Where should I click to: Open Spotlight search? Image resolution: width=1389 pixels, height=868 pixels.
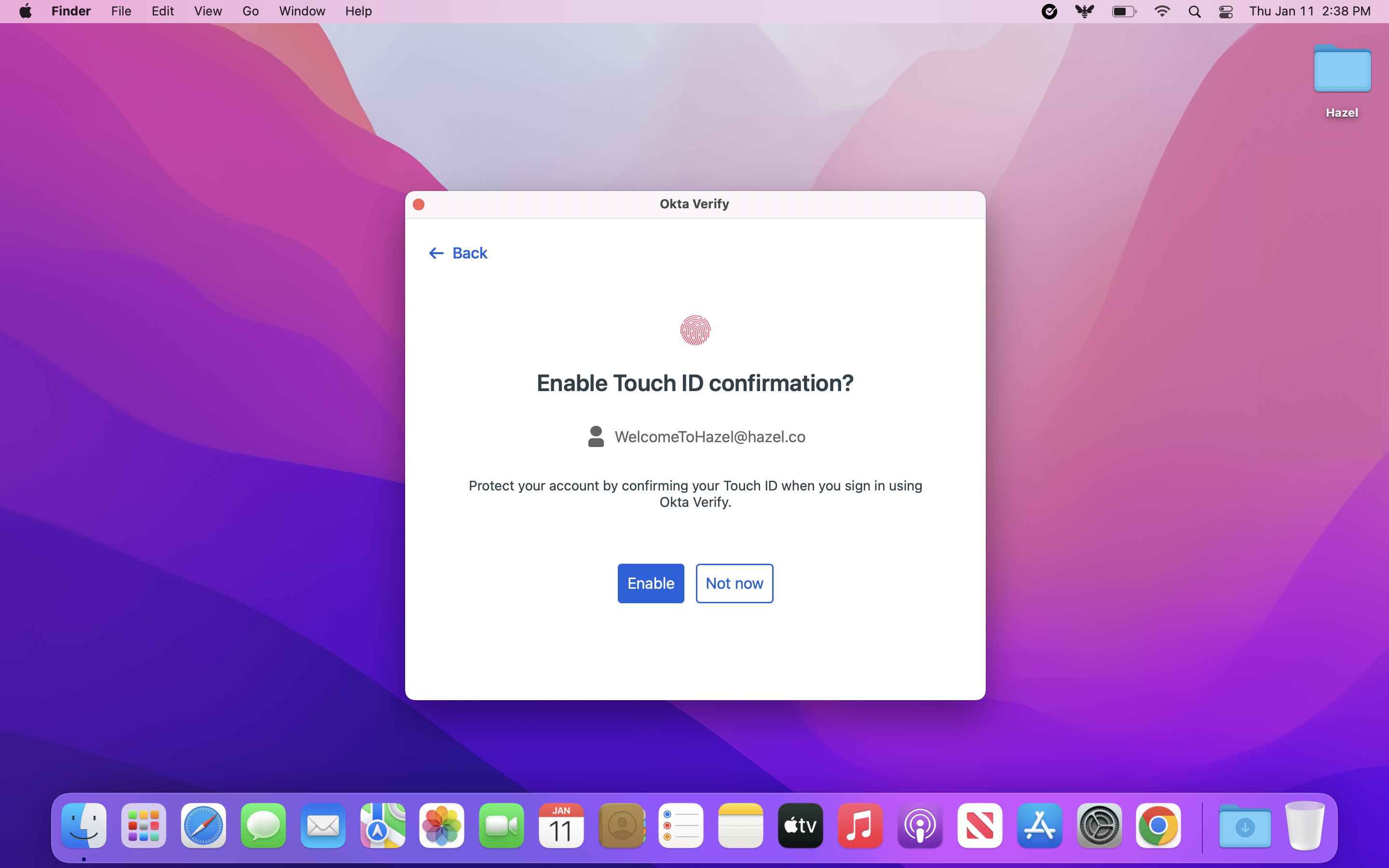pos(1195,12)
